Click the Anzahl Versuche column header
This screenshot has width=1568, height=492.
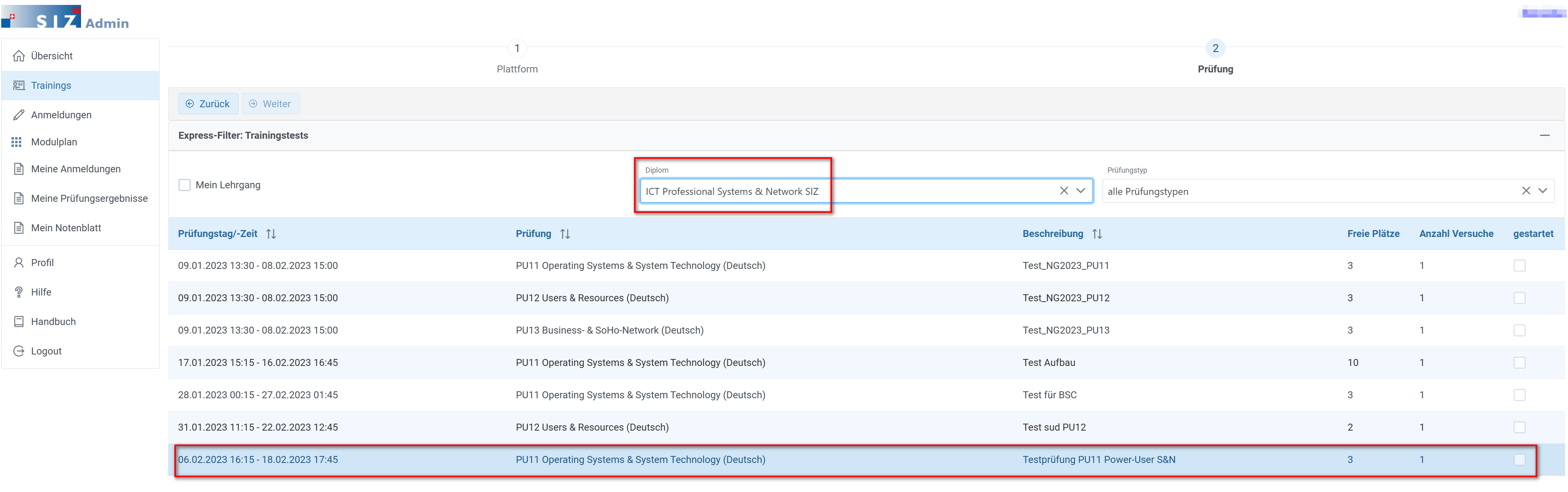tap(1456, 234)
